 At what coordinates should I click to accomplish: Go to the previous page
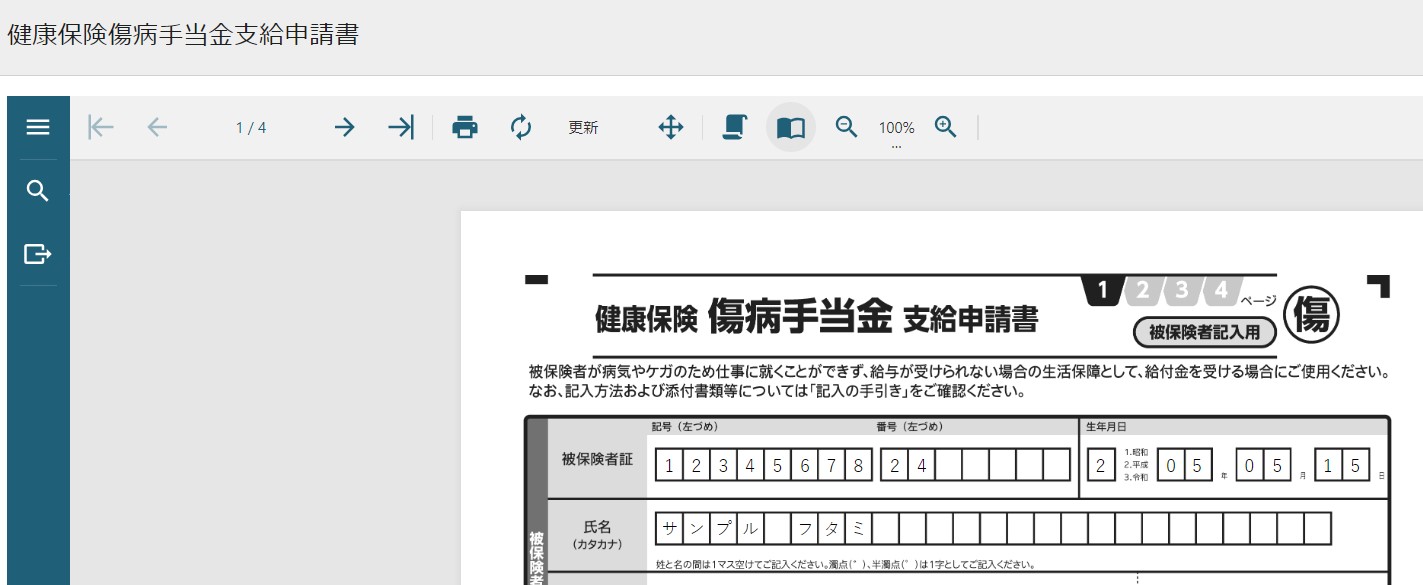(x=157, y=127)
